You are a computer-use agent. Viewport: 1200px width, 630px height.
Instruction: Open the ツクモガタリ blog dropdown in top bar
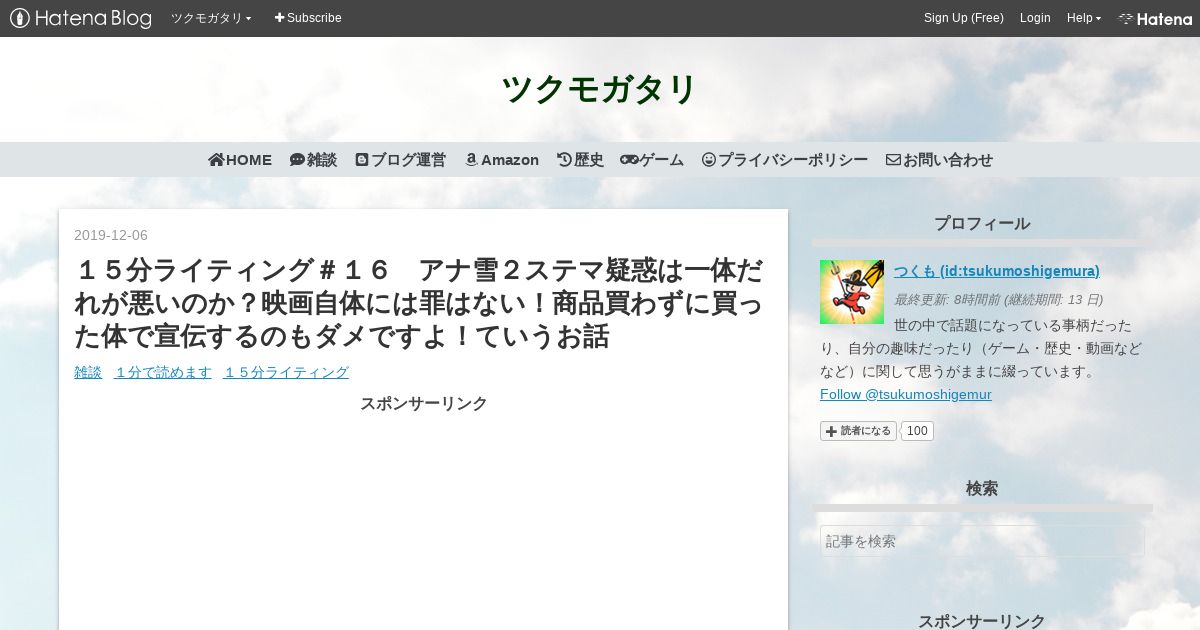click(211, 18)
